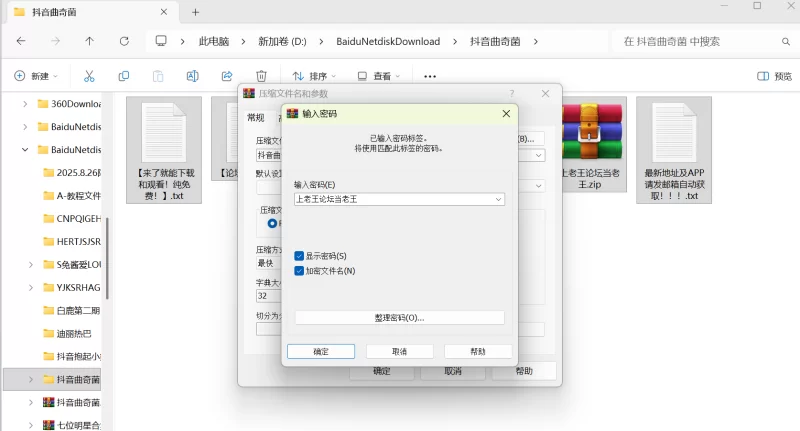This screenshot has width=800, height=431.
Task: Open the three-dot more options menu
Action: [x=430, y=77]
